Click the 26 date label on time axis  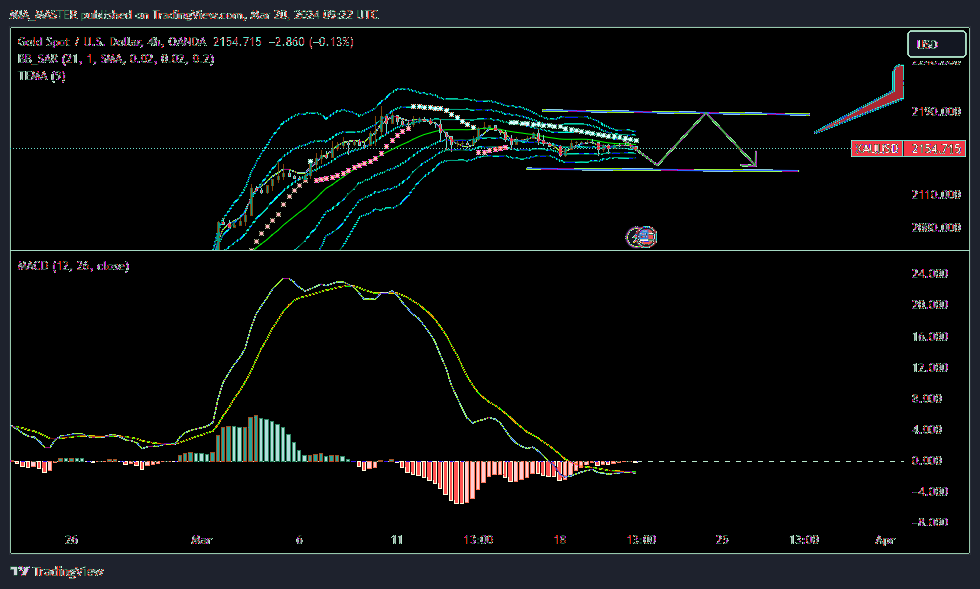click(71, 540)
